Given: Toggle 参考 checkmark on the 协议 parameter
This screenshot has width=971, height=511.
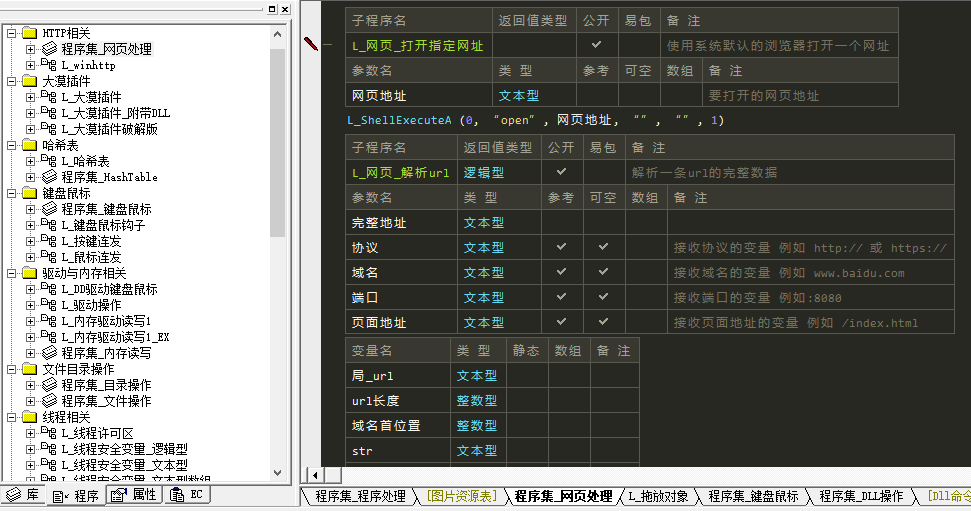Looking at the screenshot, I should tap(562, 247).
